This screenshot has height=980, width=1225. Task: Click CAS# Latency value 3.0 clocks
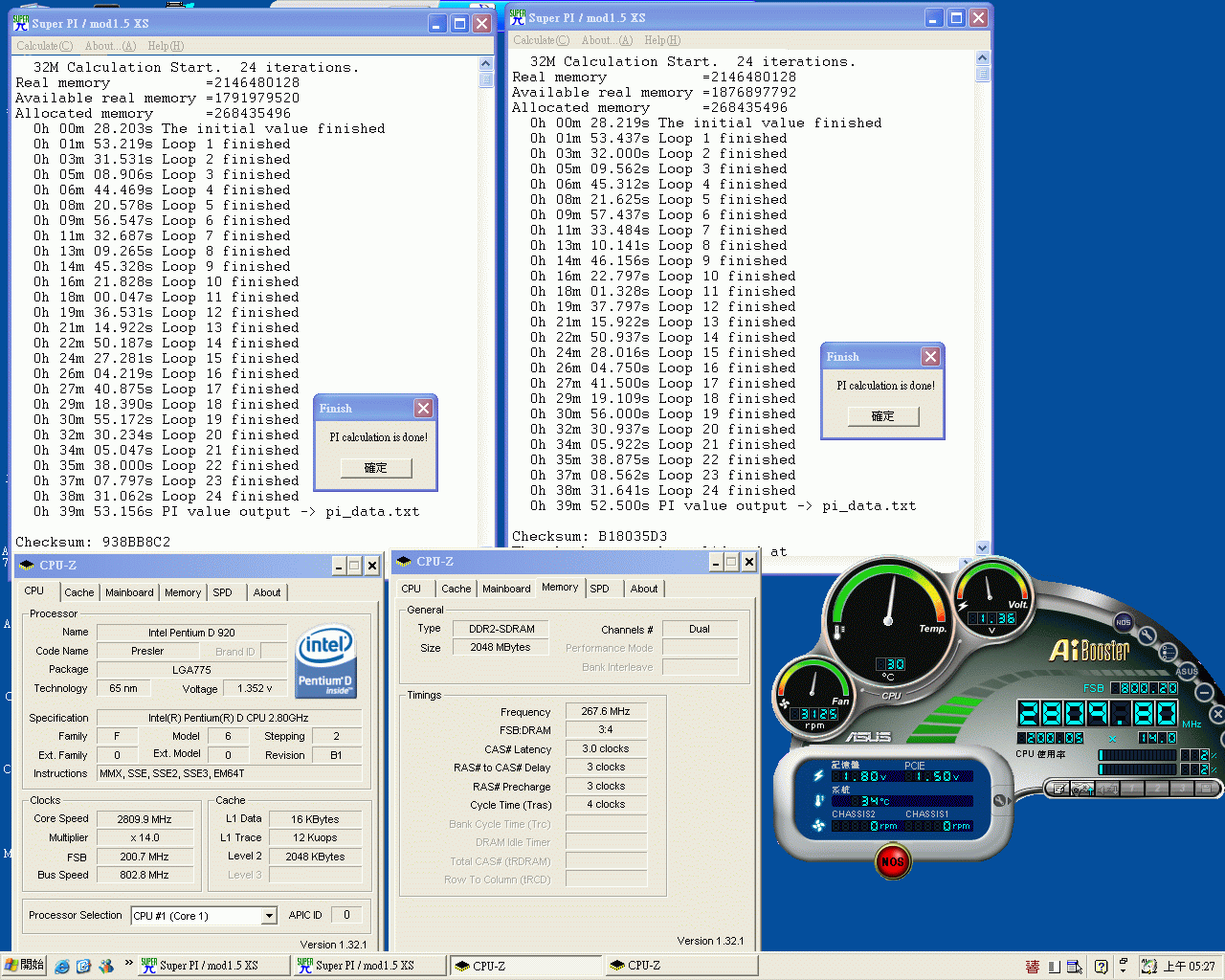(x=605, y=748)
